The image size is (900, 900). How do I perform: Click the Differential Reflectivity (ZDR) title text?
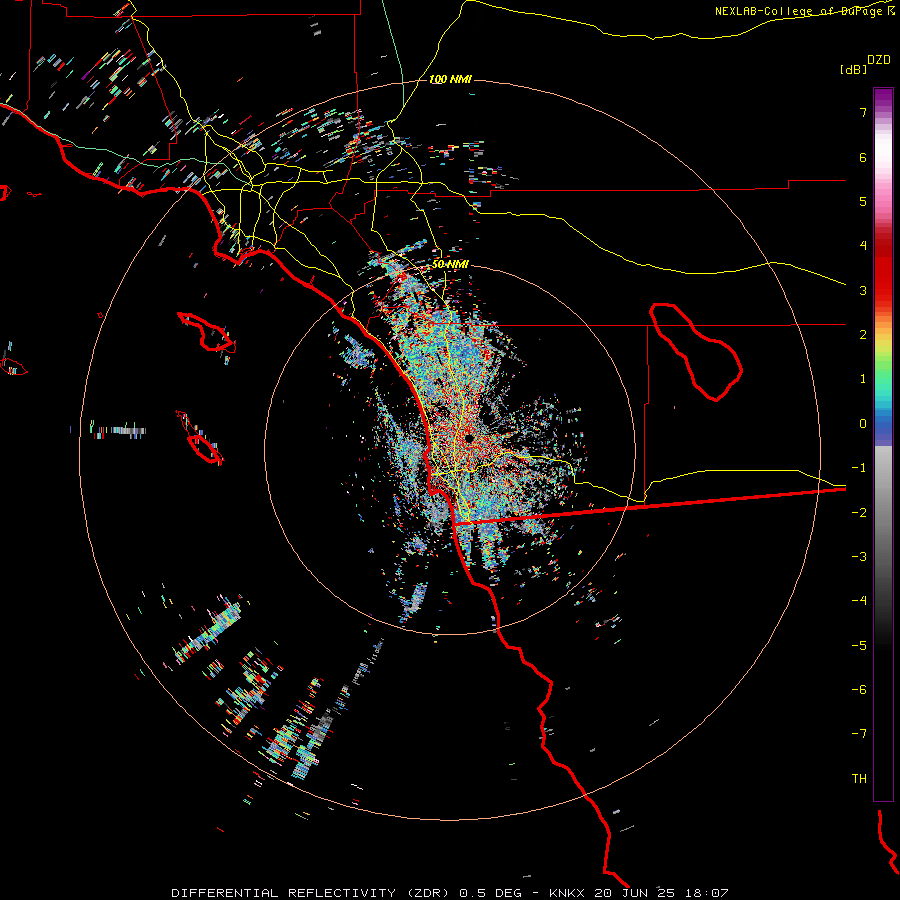tap(312, 893)
